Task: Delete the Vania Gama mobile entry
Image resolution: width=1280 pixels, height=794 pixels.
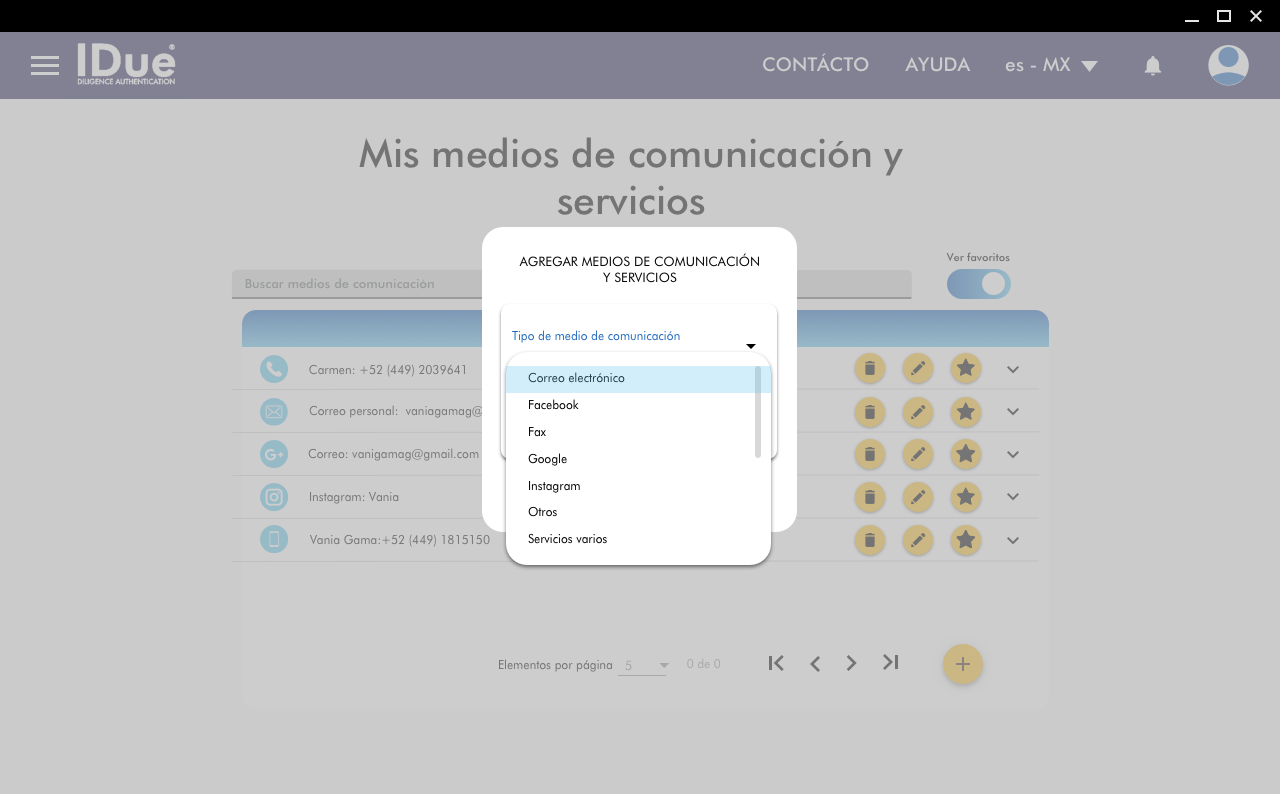Action: [869, 541]
